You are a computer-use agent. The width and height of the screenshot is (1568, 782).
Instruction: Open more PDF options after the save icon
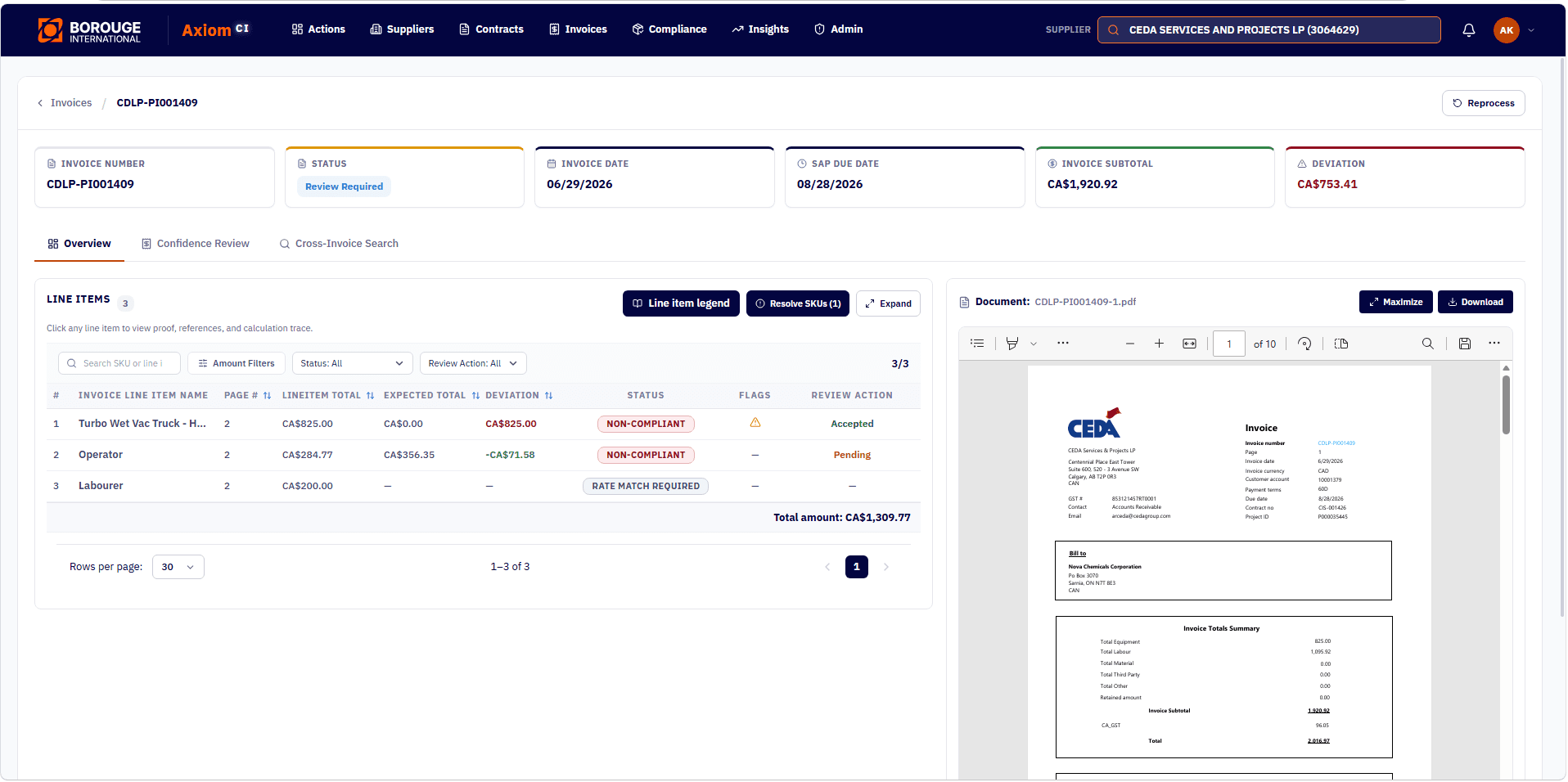(x=1494, y=344)
